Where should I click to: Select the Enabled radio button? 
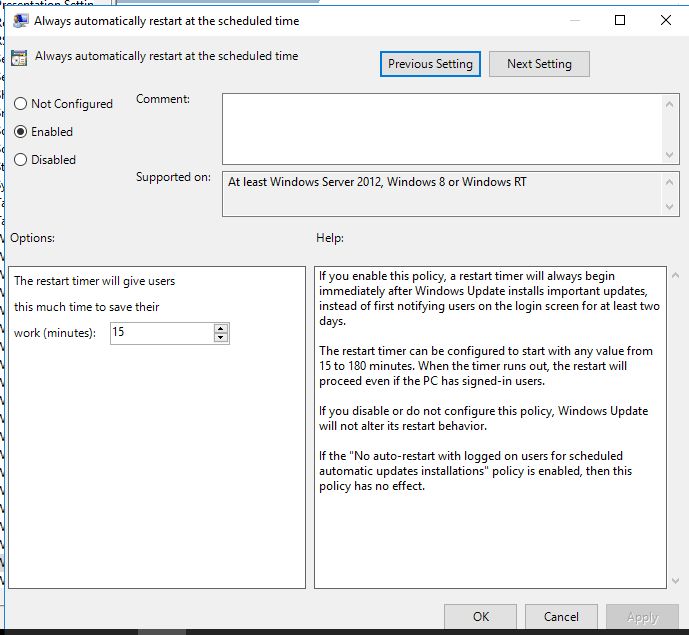click(x=20, y=132)
